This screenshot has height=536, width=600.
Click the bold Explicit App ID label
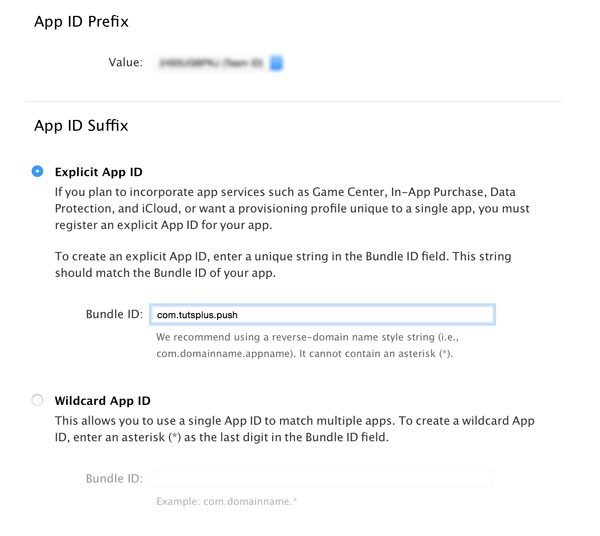pyautogui.click(x=99, y=172)
